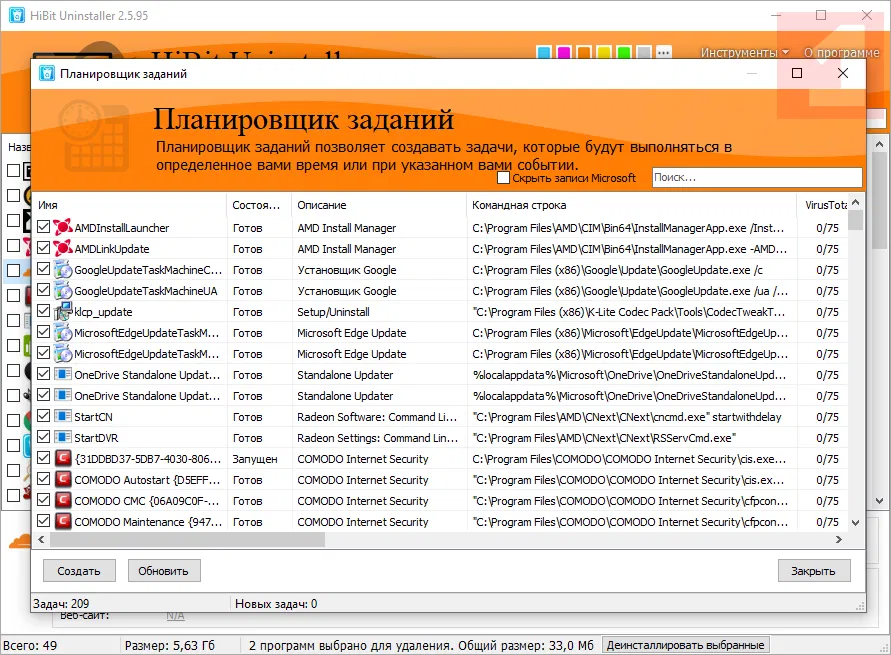Sort by the Состояние column header
The width and height of the screenshot is (891, 655).
pyautogui.click(x=259, y=205)
